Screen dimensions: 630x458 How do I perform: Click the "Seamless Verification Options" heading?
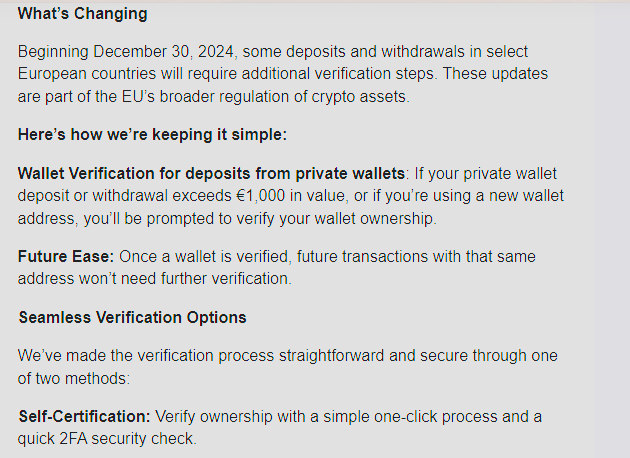click(133, 318)
